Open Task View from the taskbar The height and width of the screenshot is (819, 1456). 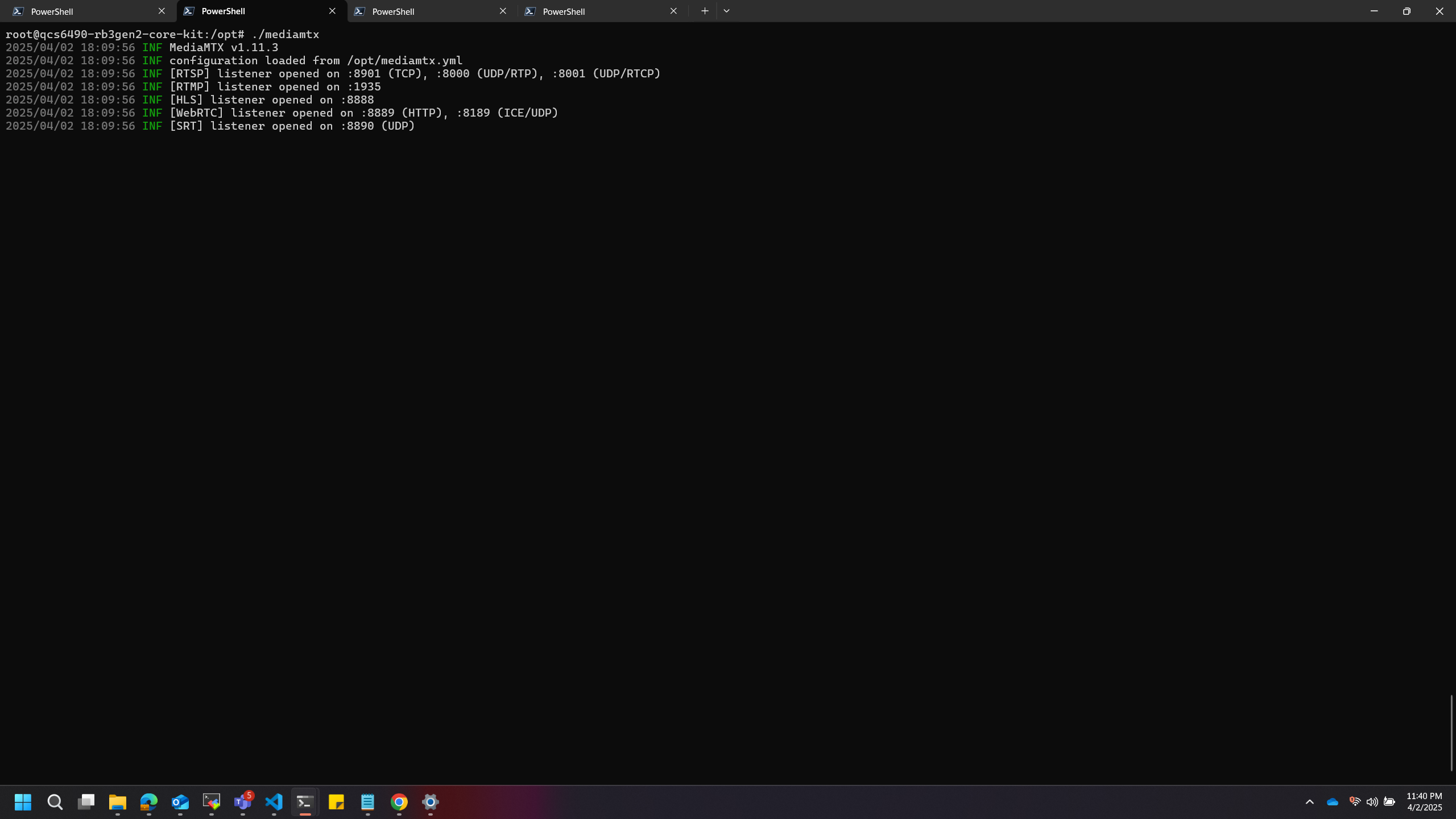point(86,802)
